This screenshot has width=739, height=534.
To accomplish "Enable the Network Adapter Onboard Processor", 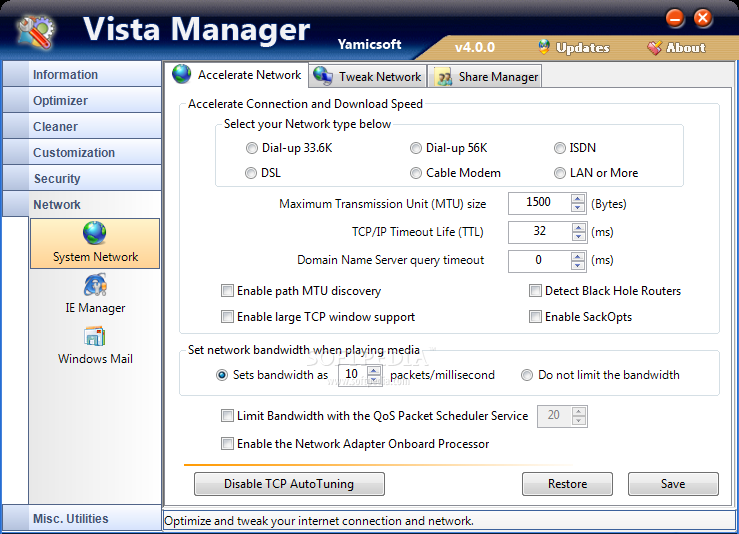I will [x=227, y=444].
